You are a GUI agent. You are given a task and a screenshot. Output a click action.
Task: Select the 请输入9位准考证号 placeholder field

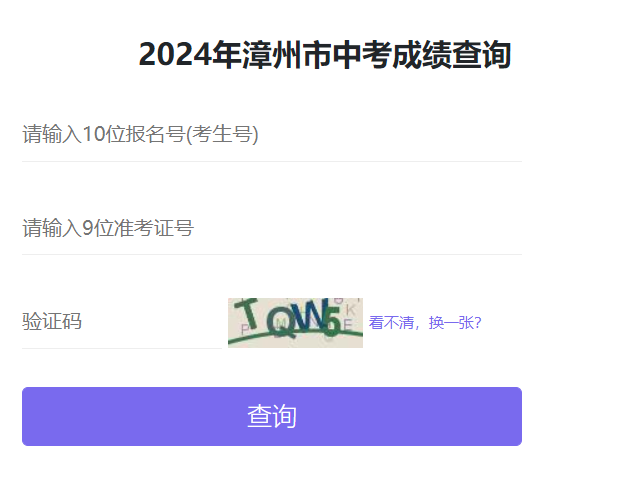271,229
